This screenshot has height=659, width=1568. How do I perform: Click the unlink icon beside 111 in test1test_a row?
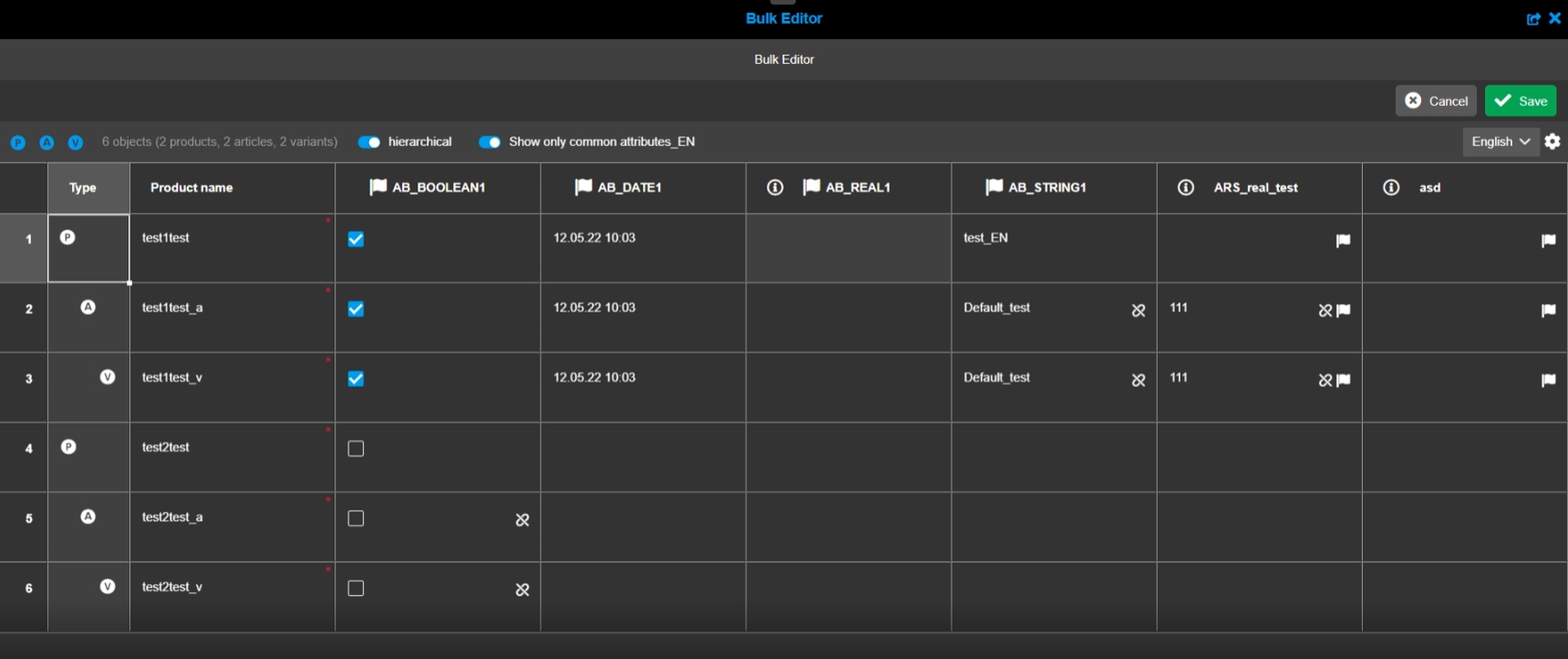click(1326, 311)
